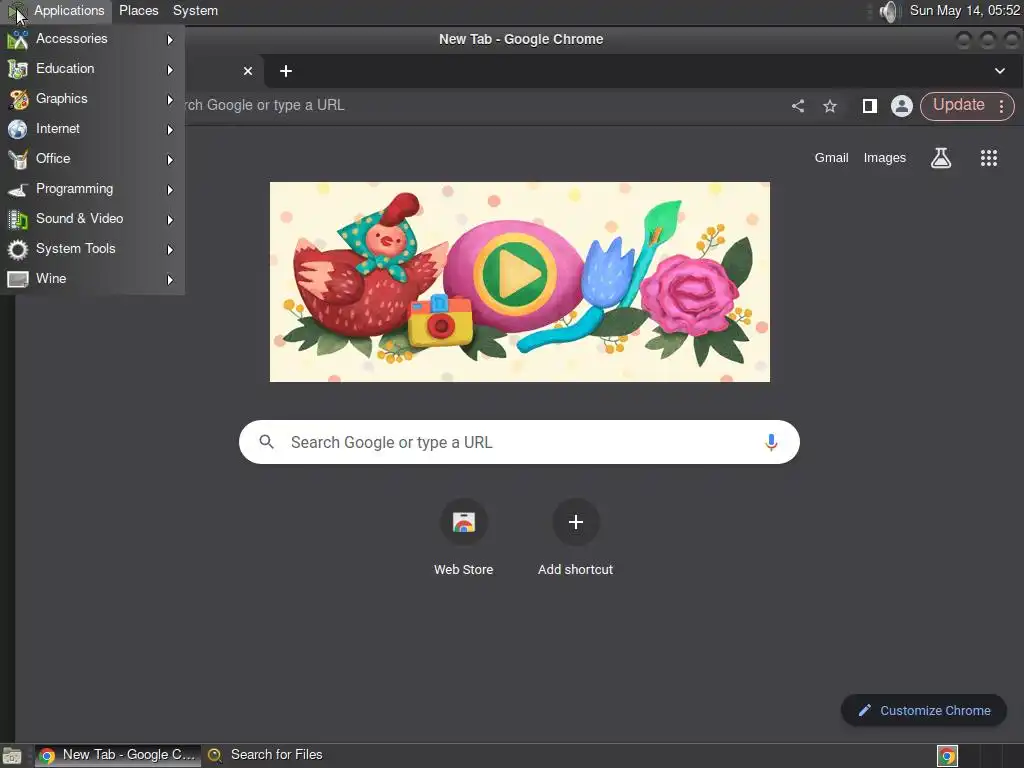Expand the Sound & Video submenu arrow

(170, 220)
